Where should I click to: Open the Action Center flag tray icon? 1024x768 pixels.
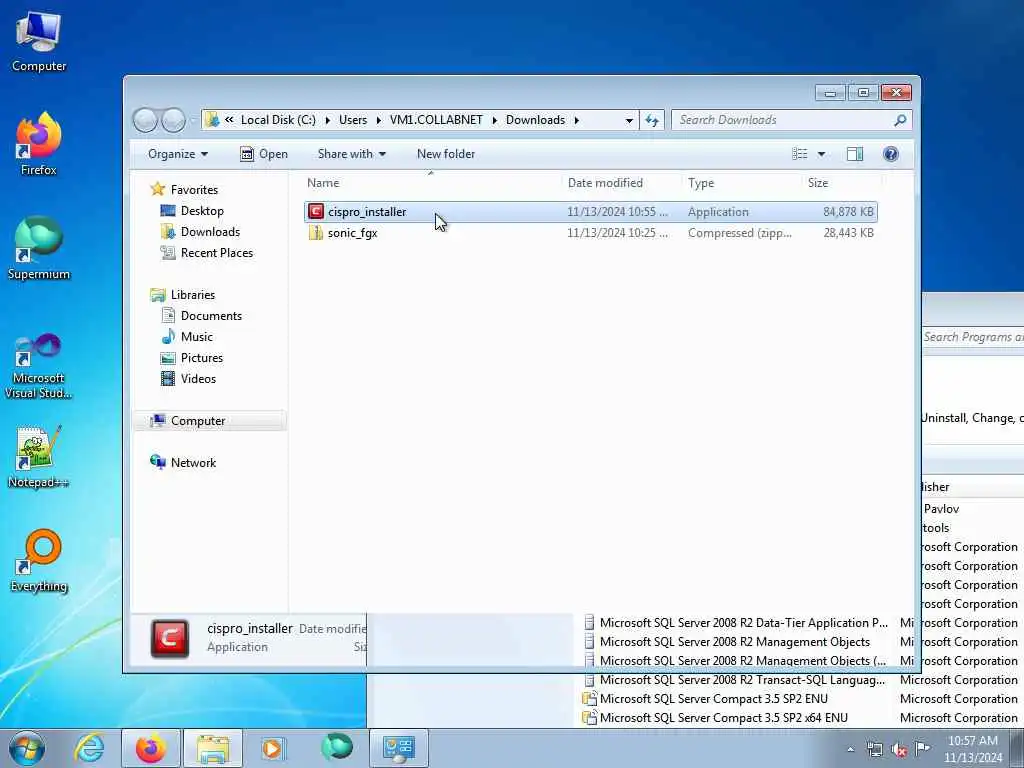922,748
